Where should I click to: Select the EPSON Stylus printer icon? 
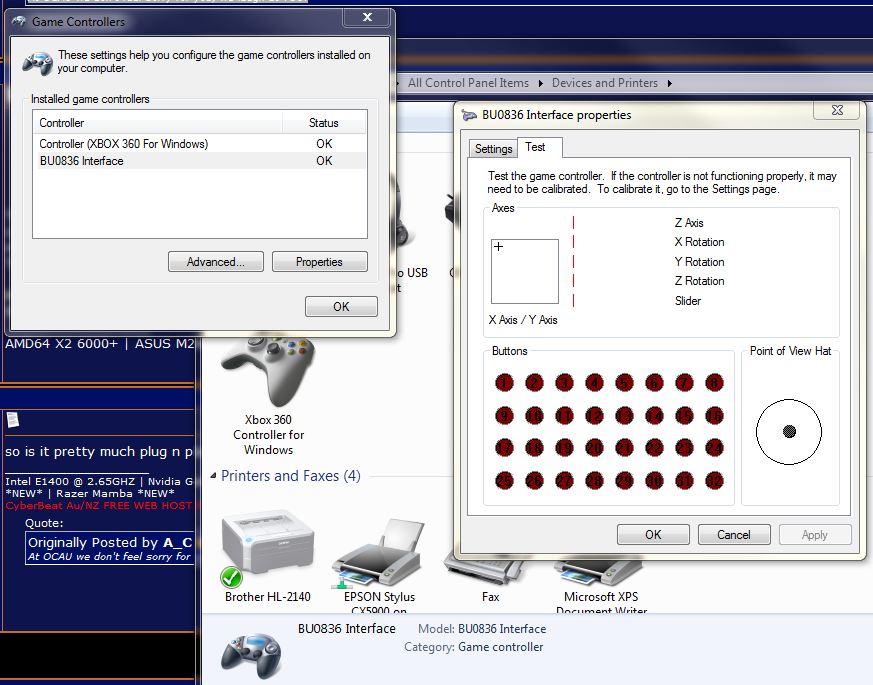(x=379, y=552)
